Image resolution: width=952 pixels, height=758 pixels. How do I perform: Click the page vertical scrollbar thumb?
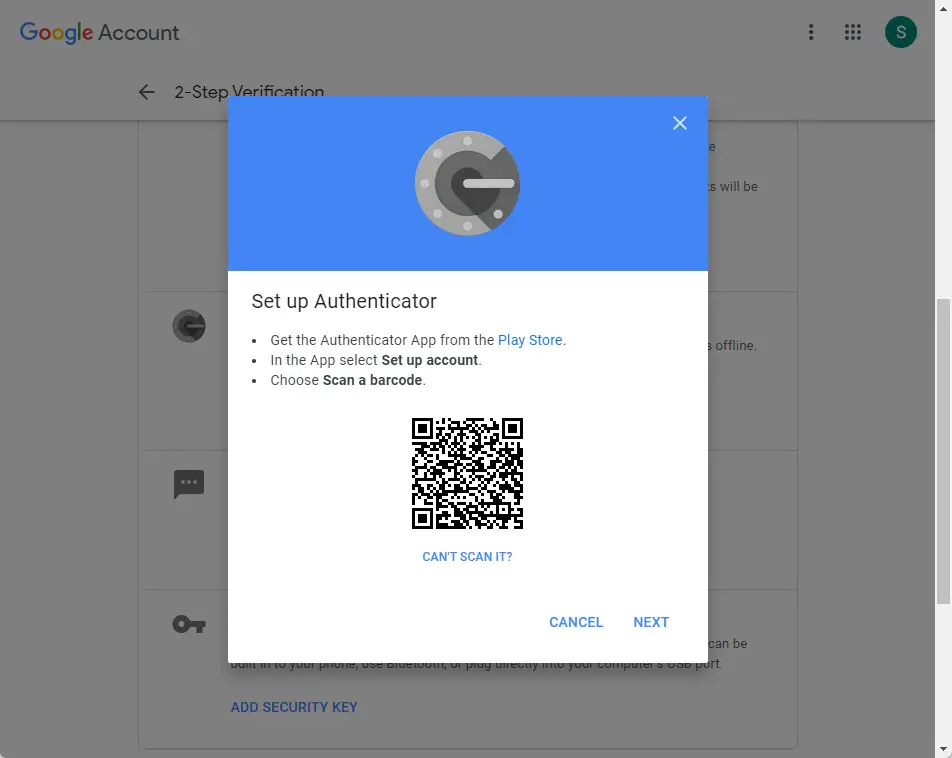(x=943, y=451)
